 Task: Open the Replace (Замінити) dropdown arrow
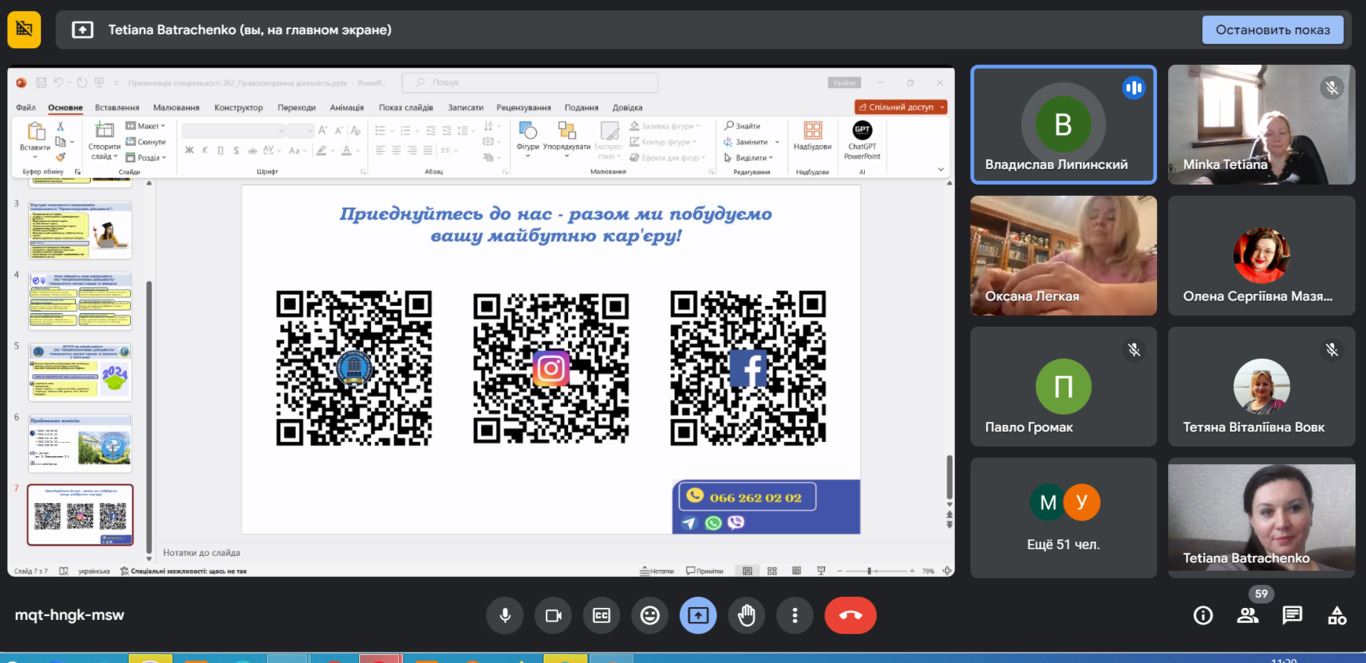click(x=777, y=142)
